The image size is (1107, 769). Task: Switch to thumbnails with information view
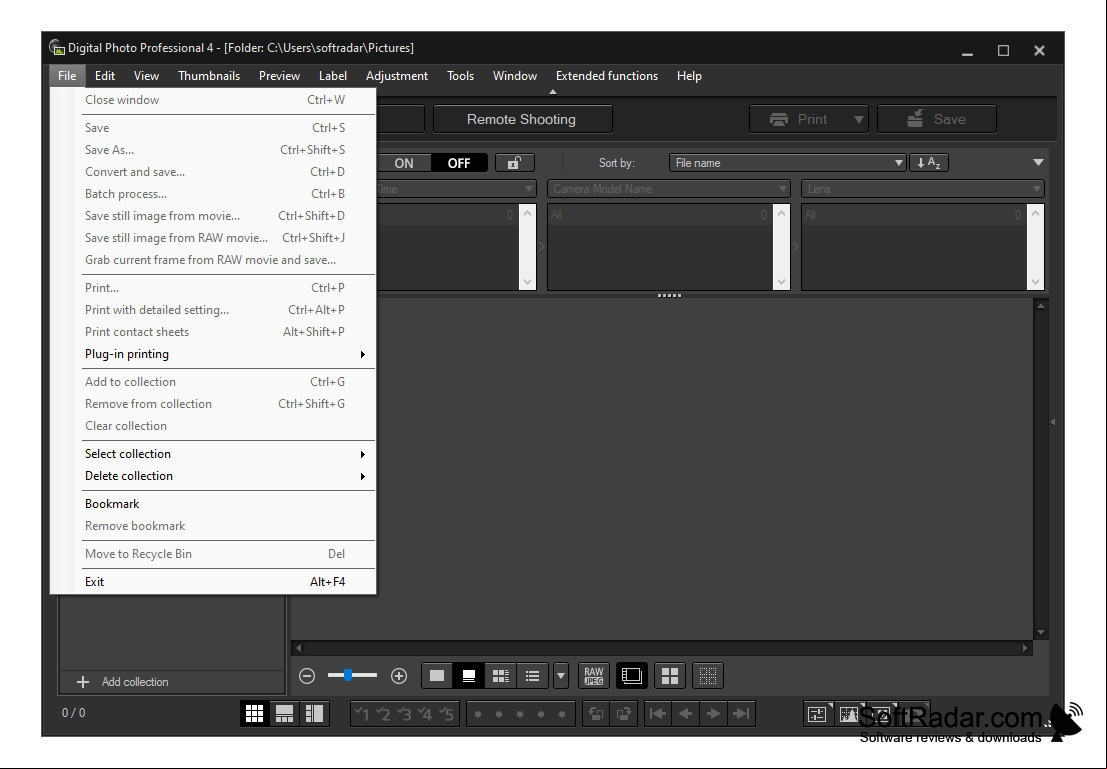pyautogui.click(x=501, y=676)
